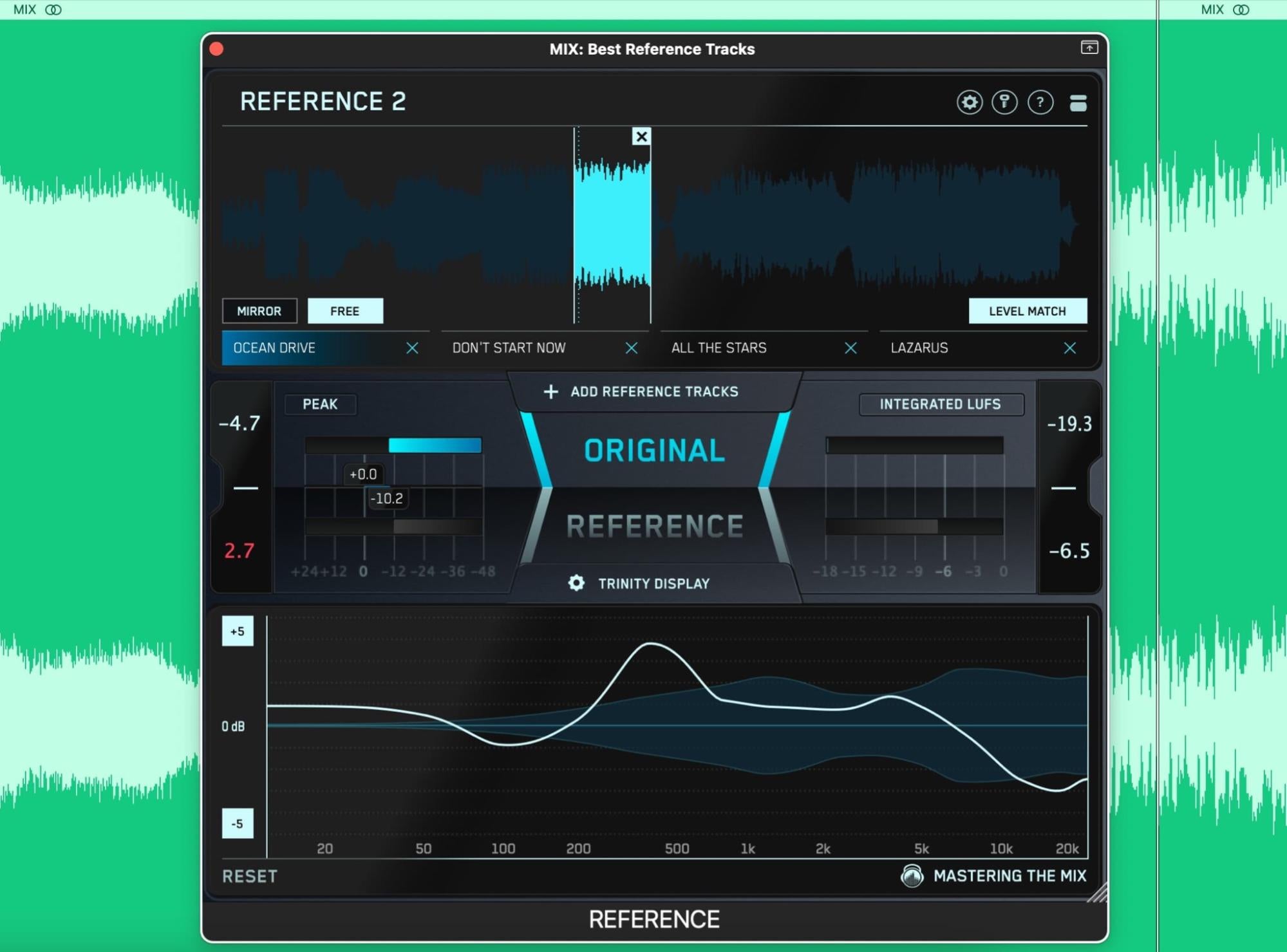
Task: Remove the All The Stars track
Action: tap(850, 348)
